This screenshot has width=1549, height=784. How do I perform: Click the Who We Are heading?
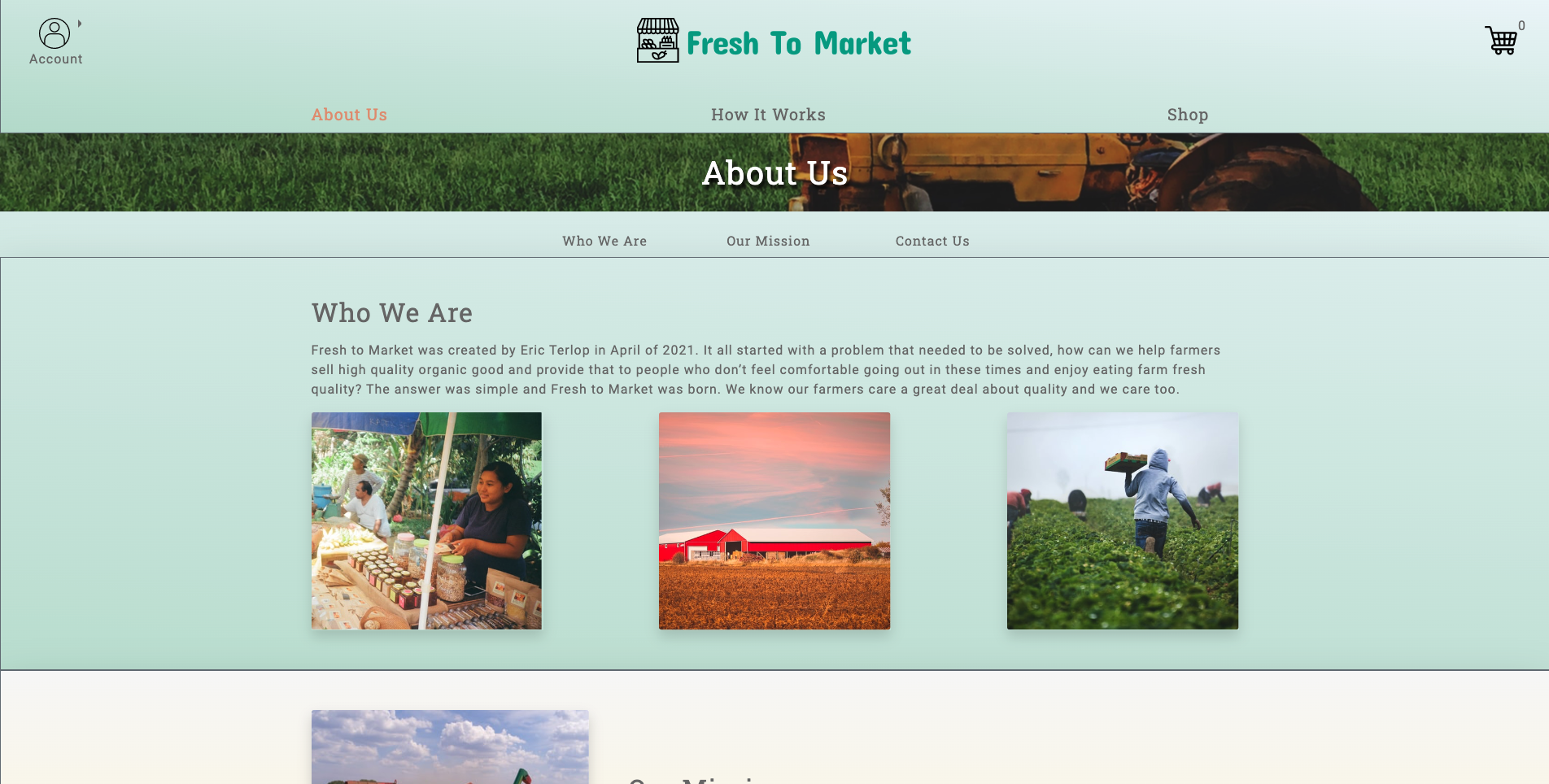tap(392, 313)
